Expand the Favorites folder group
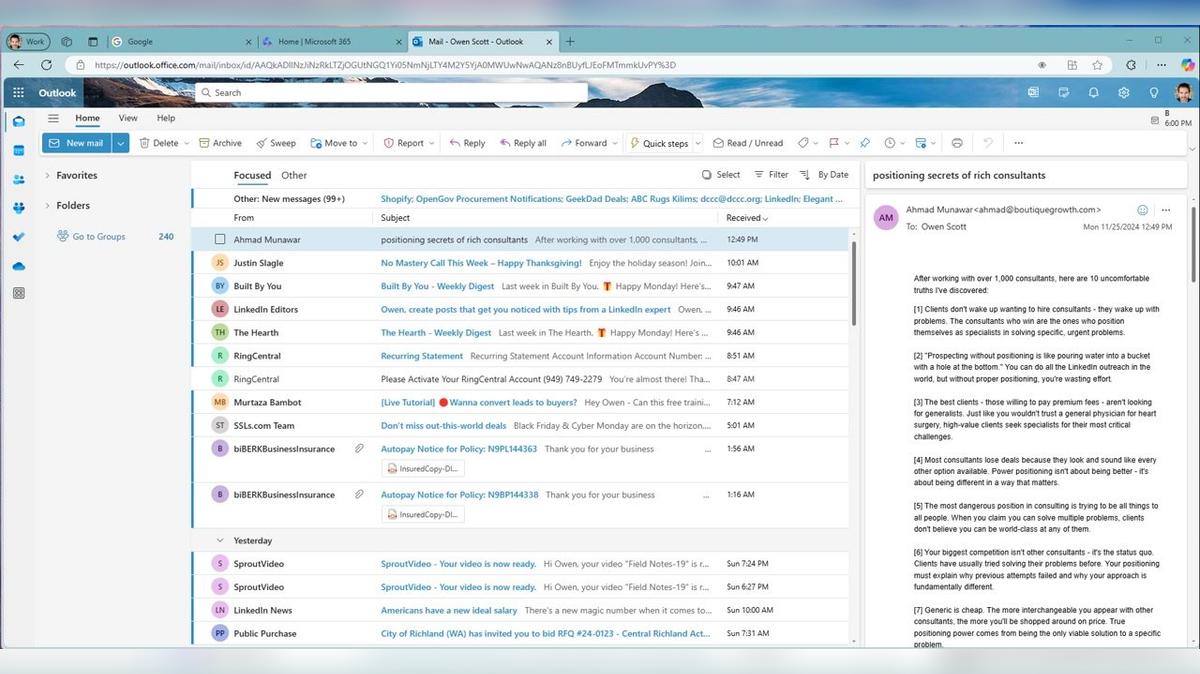1200x674 pixels. [47, 175]
